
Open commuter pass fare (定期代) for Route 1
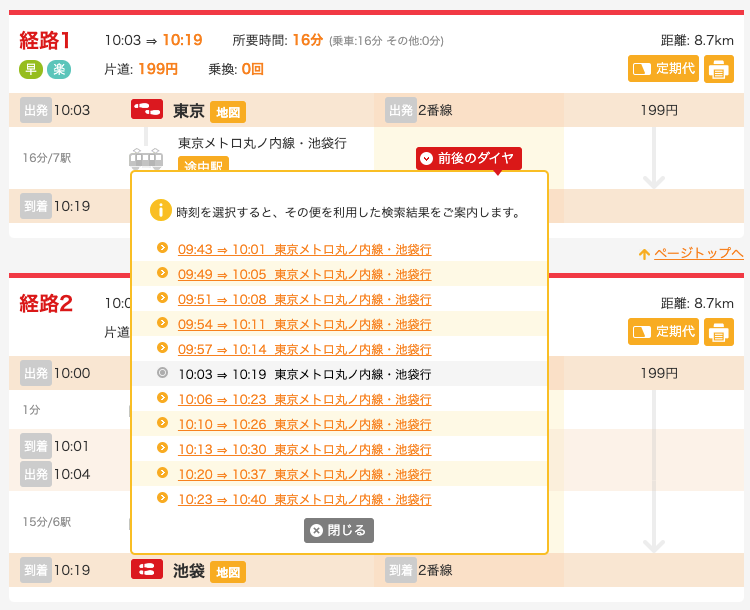pyautogui.click(x=663, y=68)
